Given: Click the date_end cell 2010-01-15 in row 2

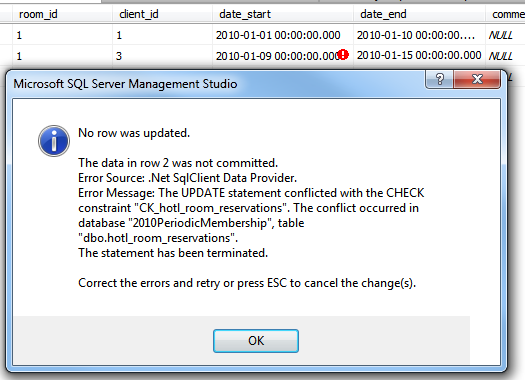Looking at the screenshot, I should [420, 56].
